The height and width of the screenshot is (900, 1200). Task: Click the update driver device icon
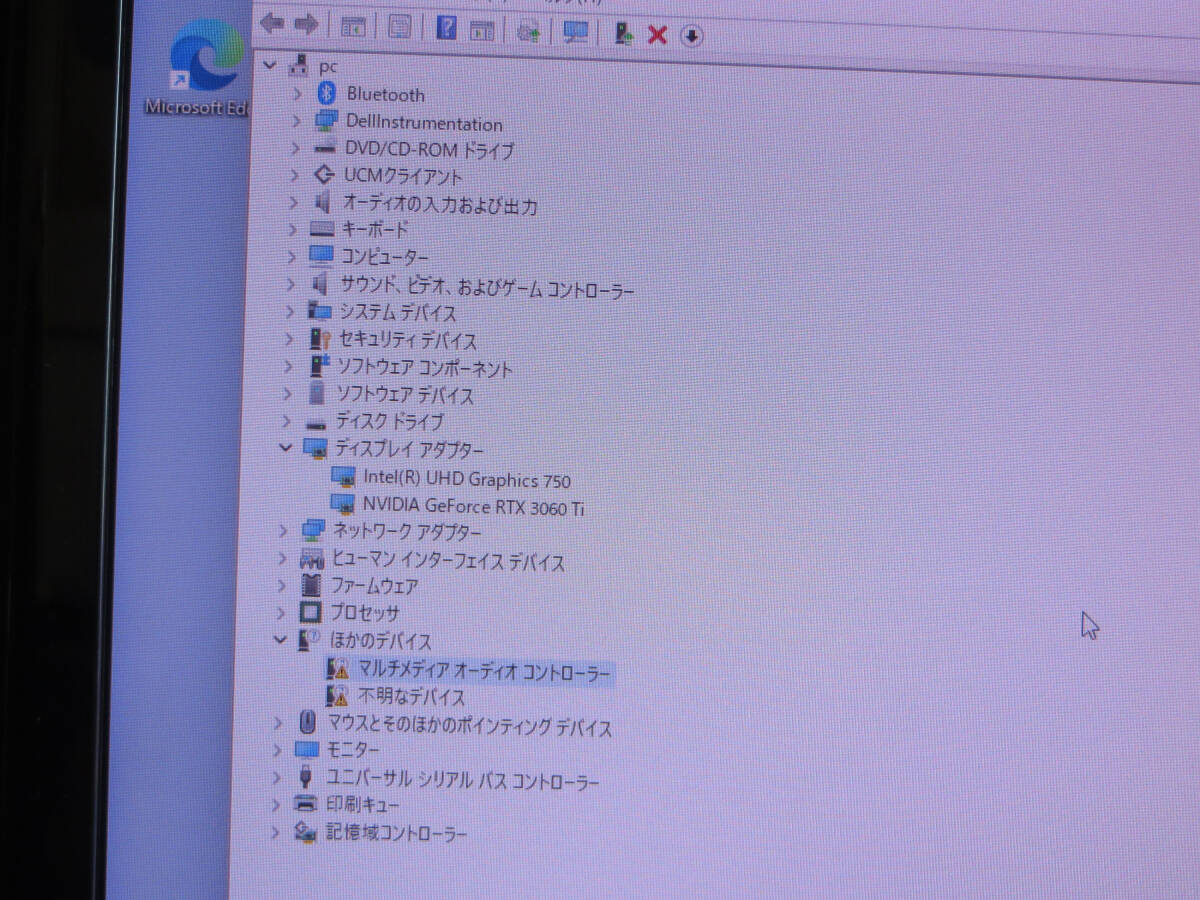tap(624, 33)
